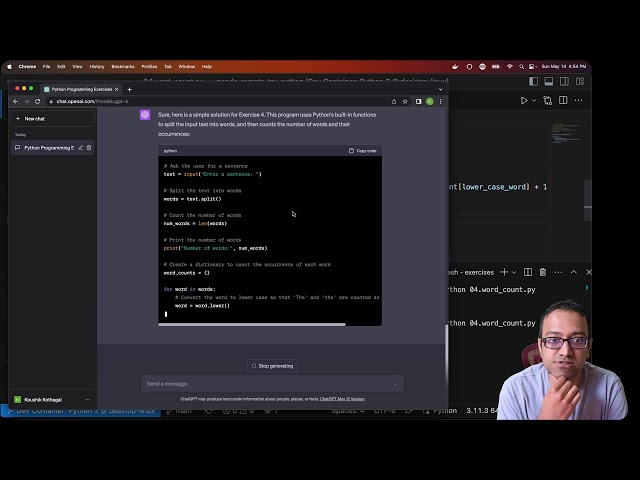Open terminal panel more actions dots

[x=558, y=272]
